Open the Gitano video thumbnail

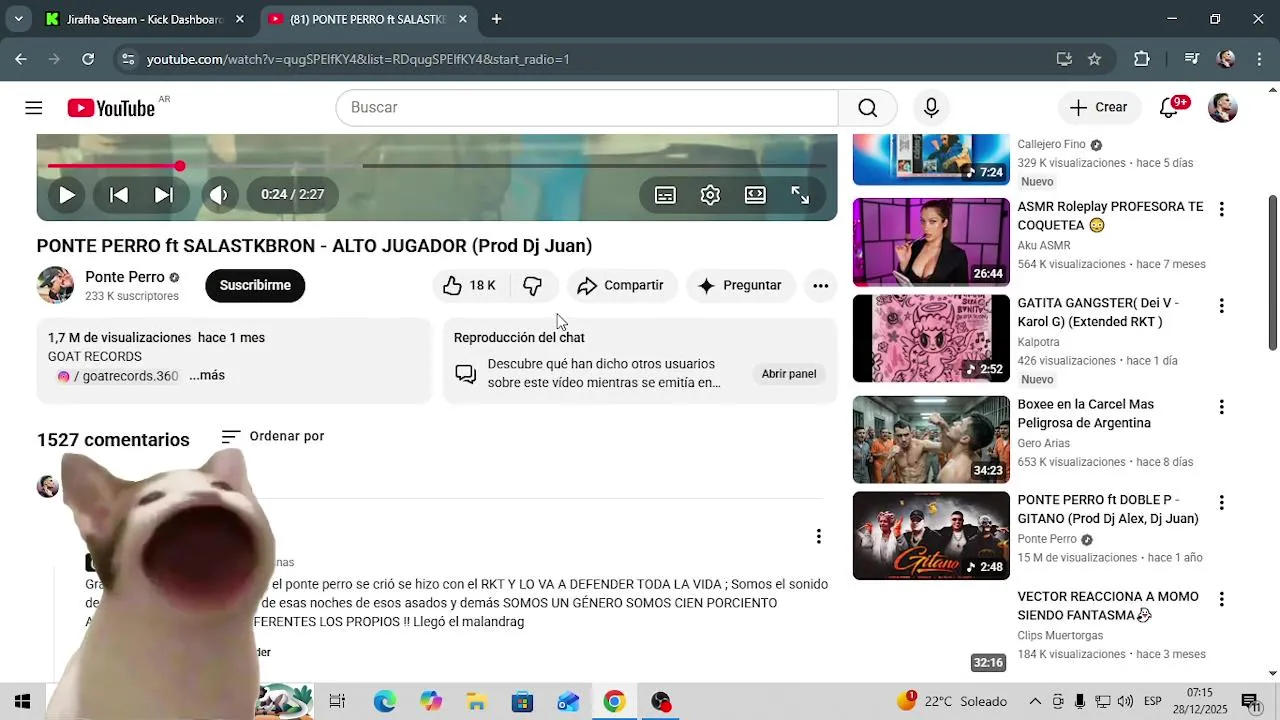point(931,536)
